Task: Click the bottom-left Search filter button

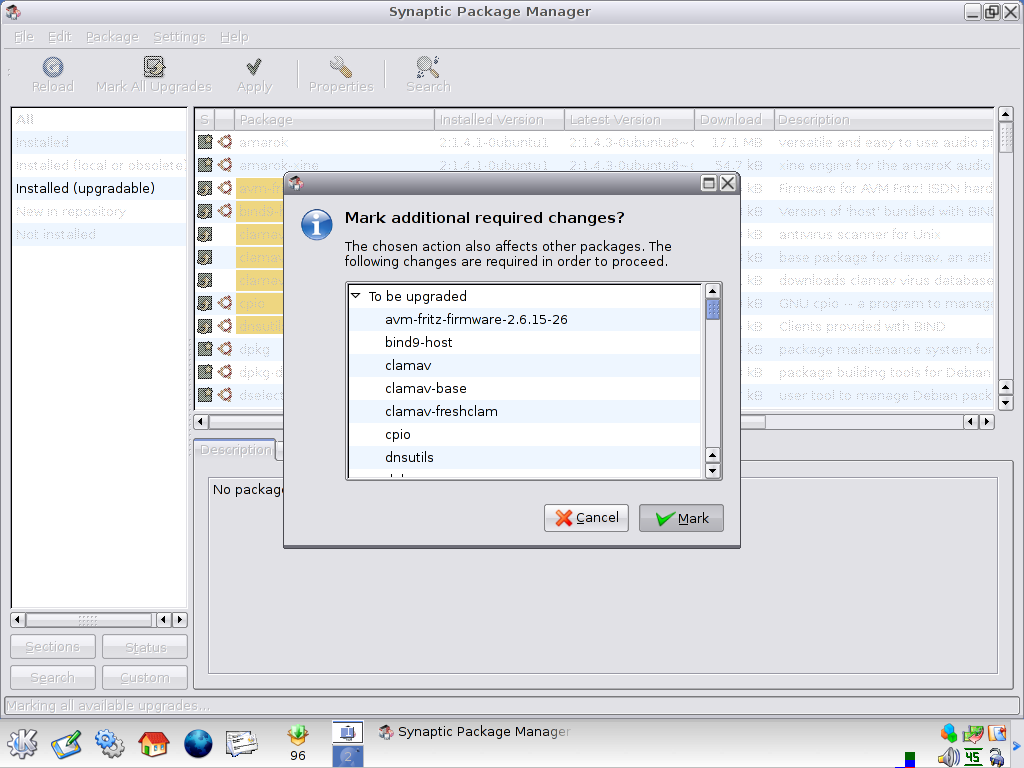Action: pyautogui.click(x=53, y=677)
